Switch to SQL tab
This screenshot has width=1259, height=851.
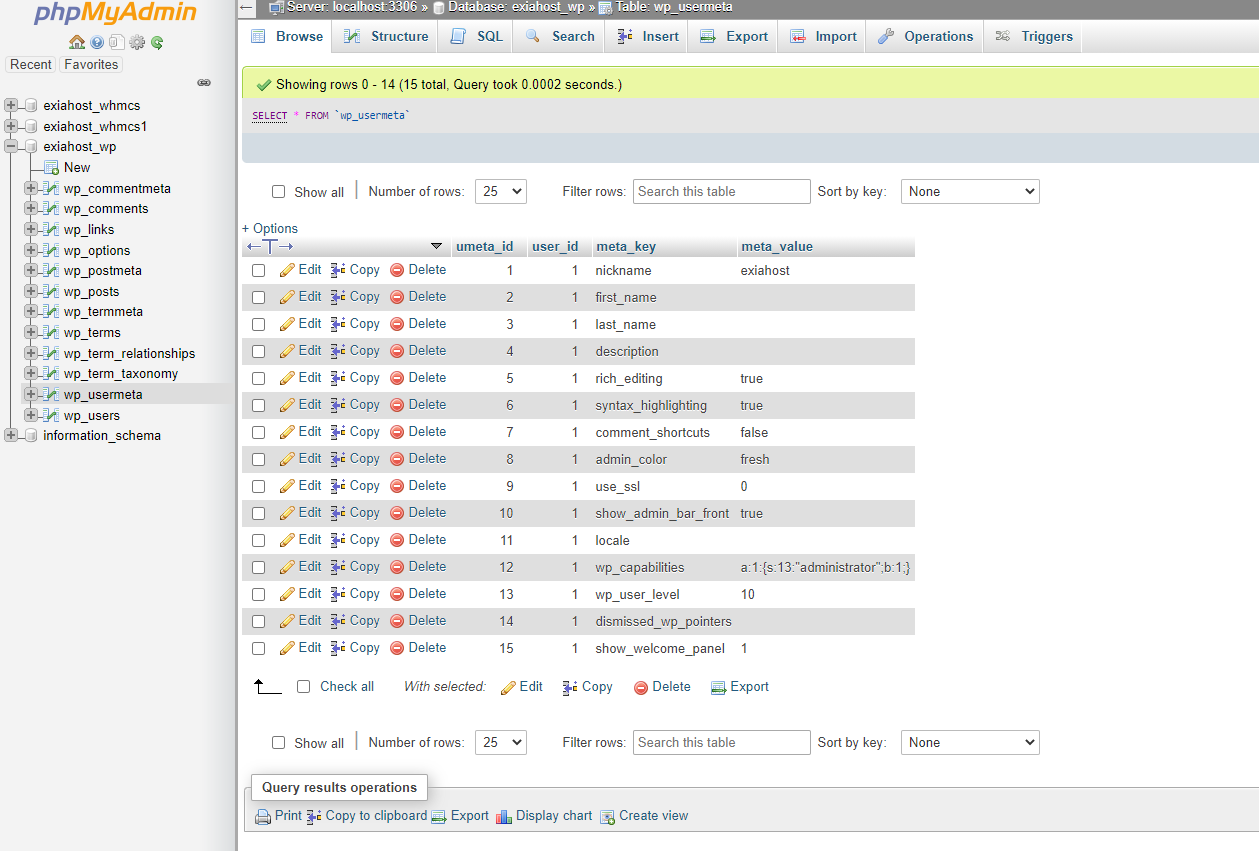pos(477,36)
